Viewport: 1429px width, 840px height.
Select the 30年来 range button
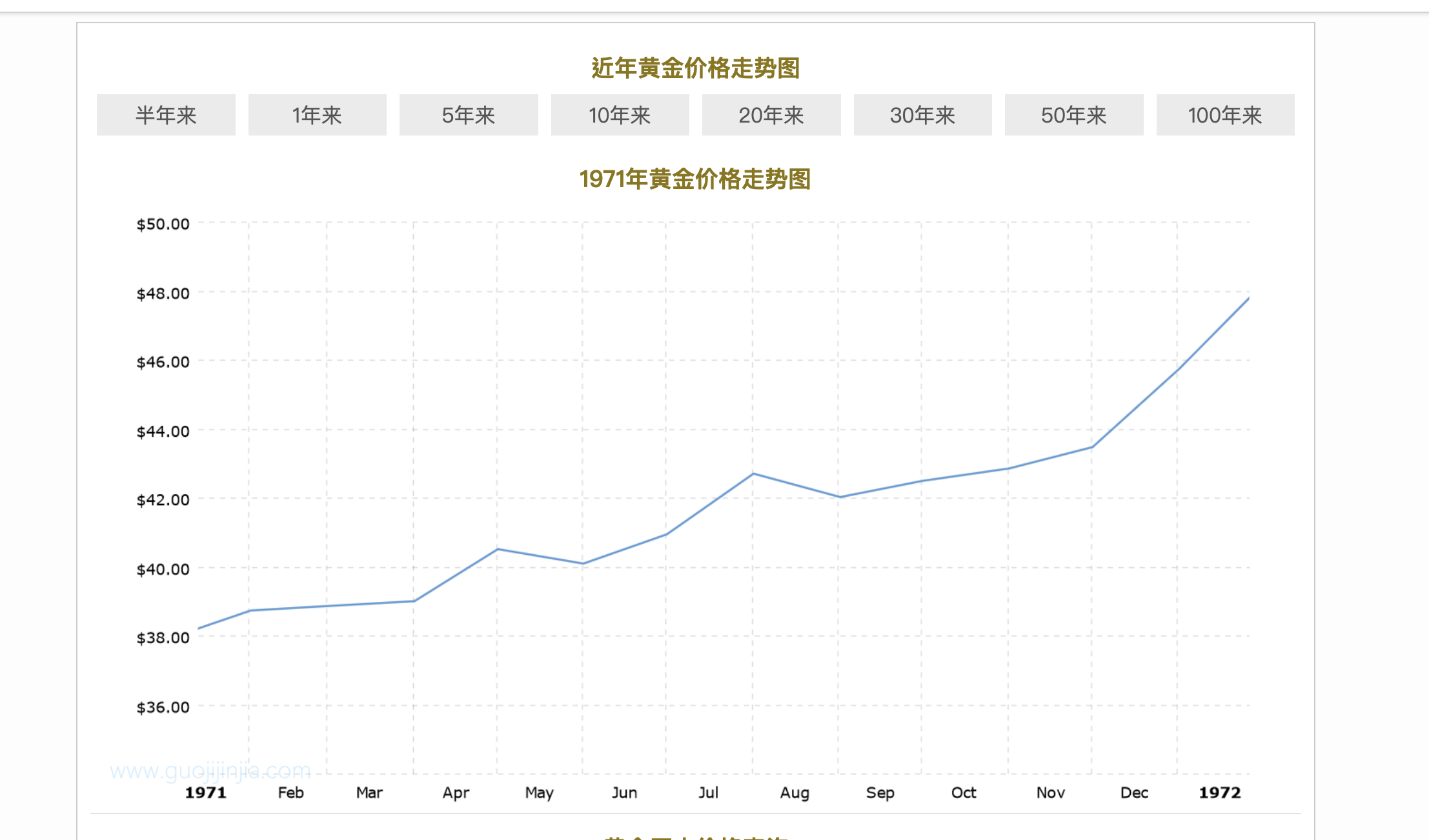pyautogui.click(x=922, y=115)
